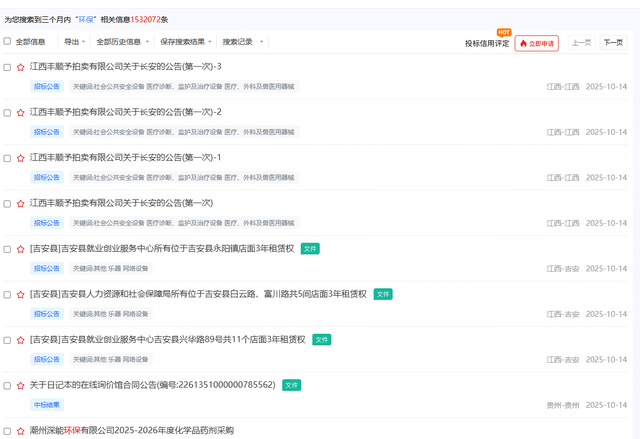Open the 保存搜索结果 dropdown
Viewport: 640px width, 439px height.
[x=186, y=42]
